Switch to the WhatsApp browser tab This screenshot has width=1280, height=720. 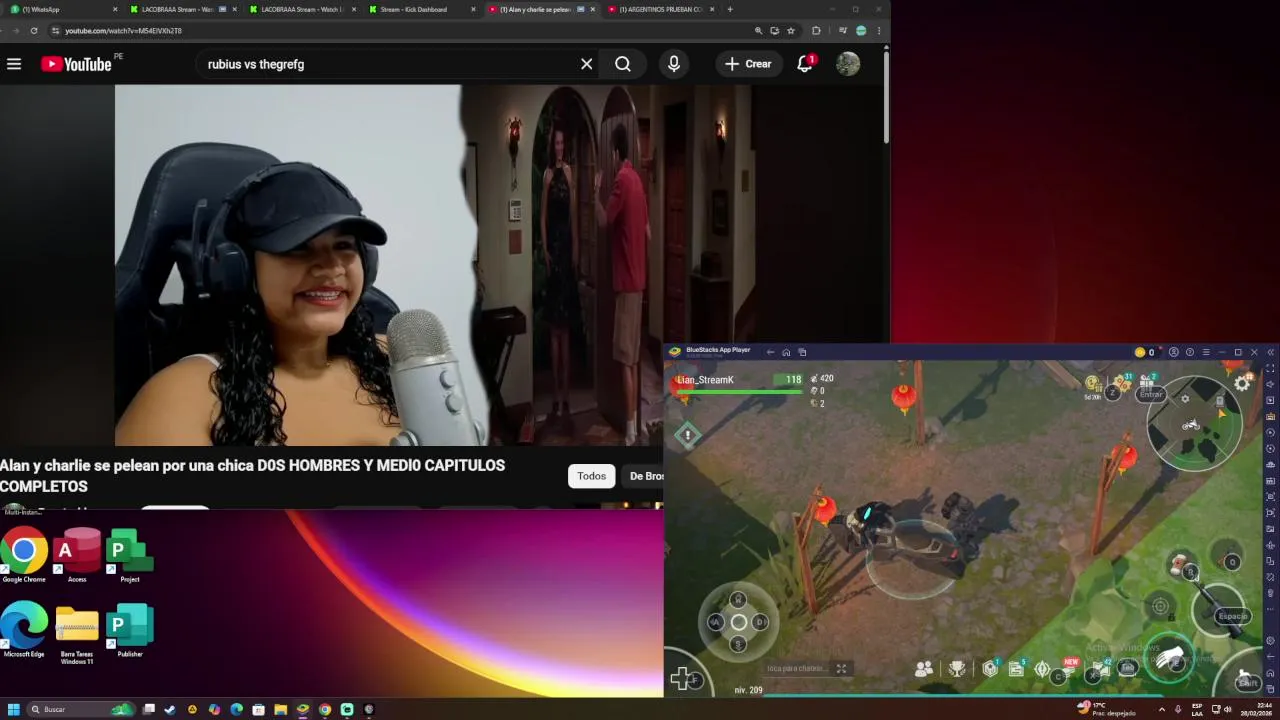tap(60, 9)
